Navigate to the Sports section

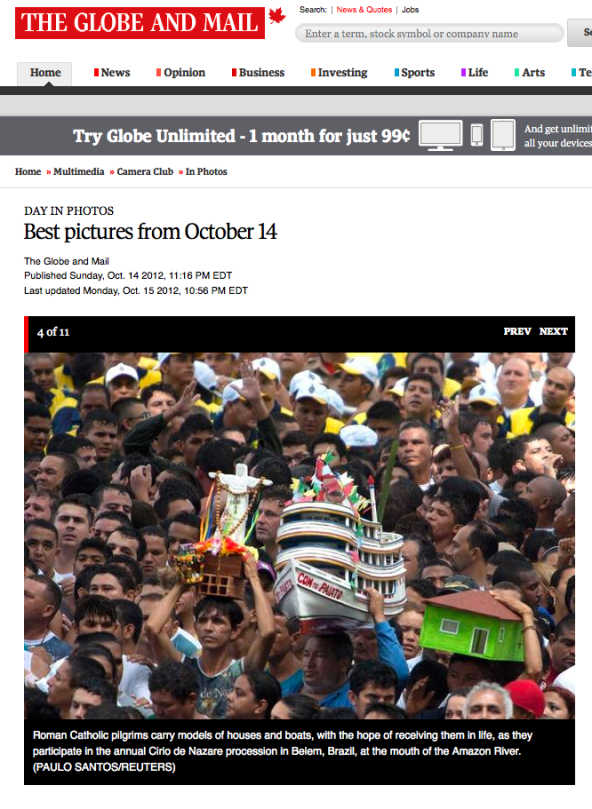coord(414,73)
